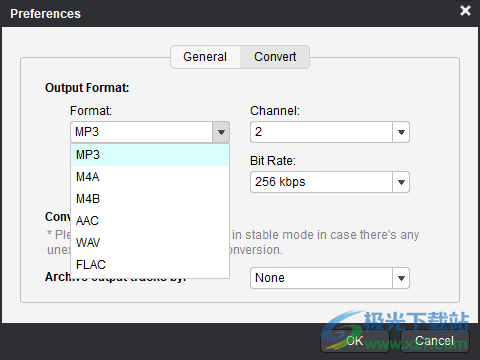This screenshot has height=360, width=480.
Task: Choose WAV from the format list
Action: tap(150, 243)
